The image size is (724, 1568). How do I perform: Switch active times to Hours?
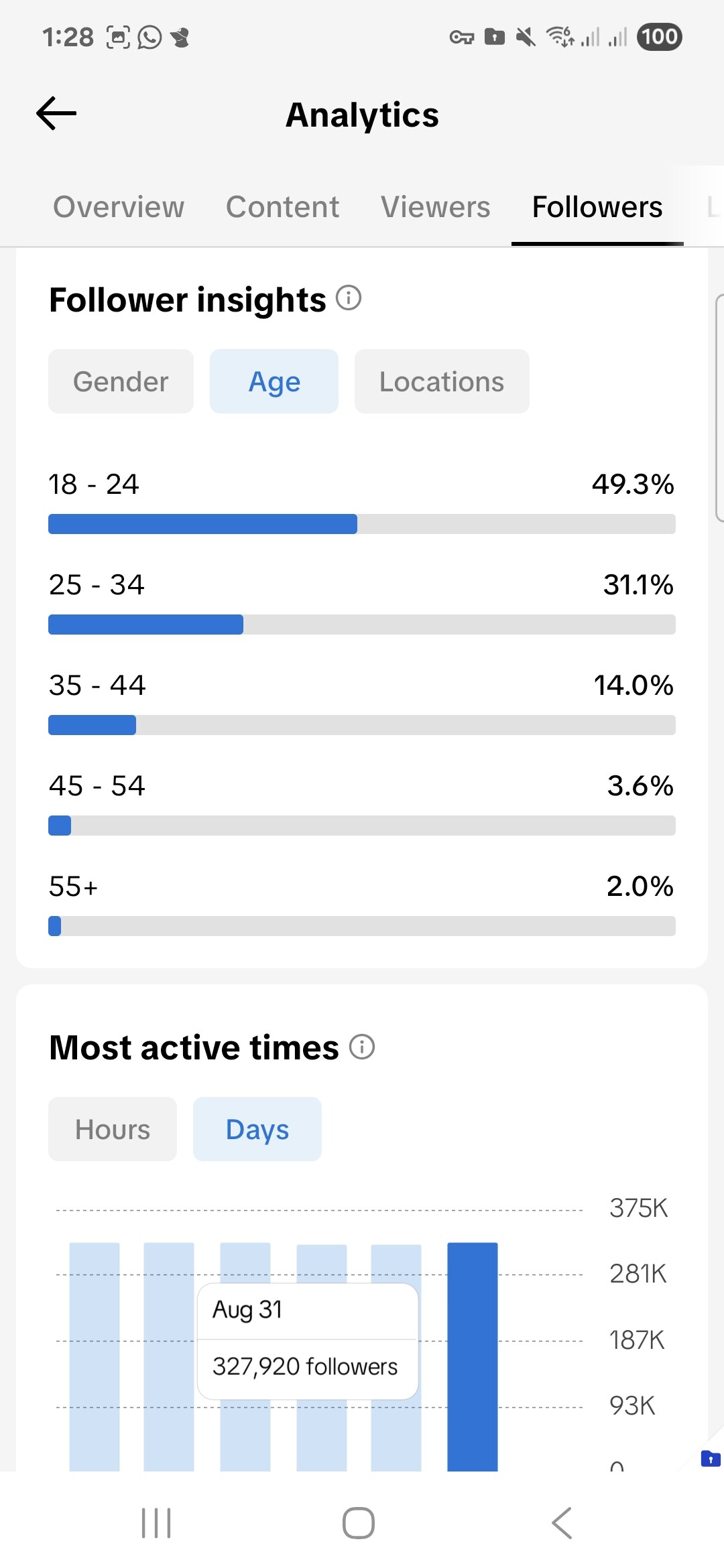point(113,1129)
